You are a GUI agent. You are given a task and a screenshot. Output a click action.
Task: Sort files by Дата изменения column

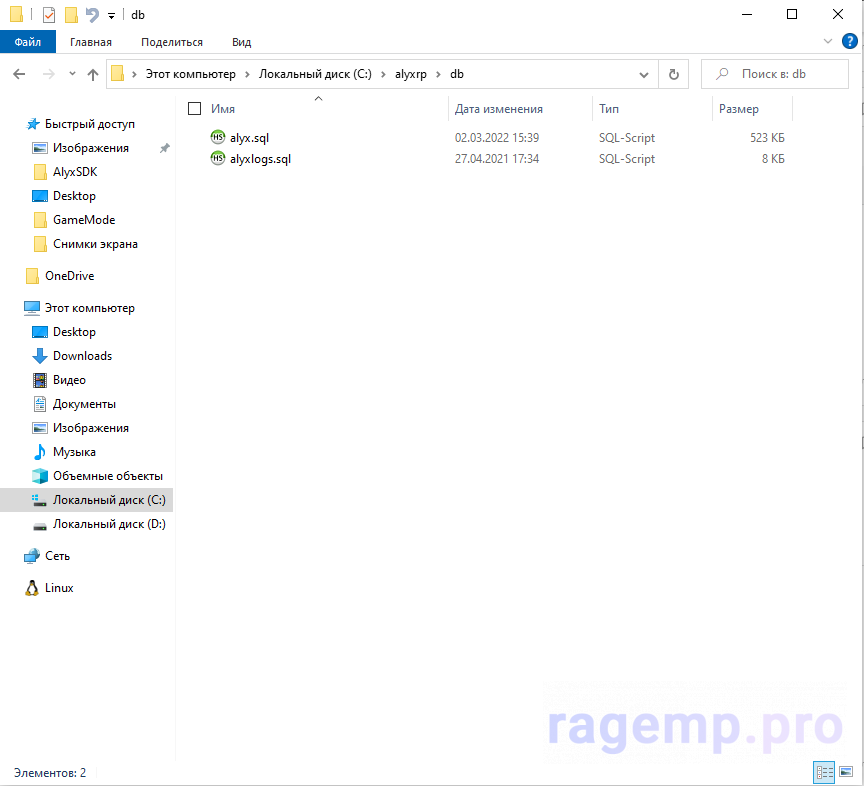pyautogui.click(x=499, y=109)
